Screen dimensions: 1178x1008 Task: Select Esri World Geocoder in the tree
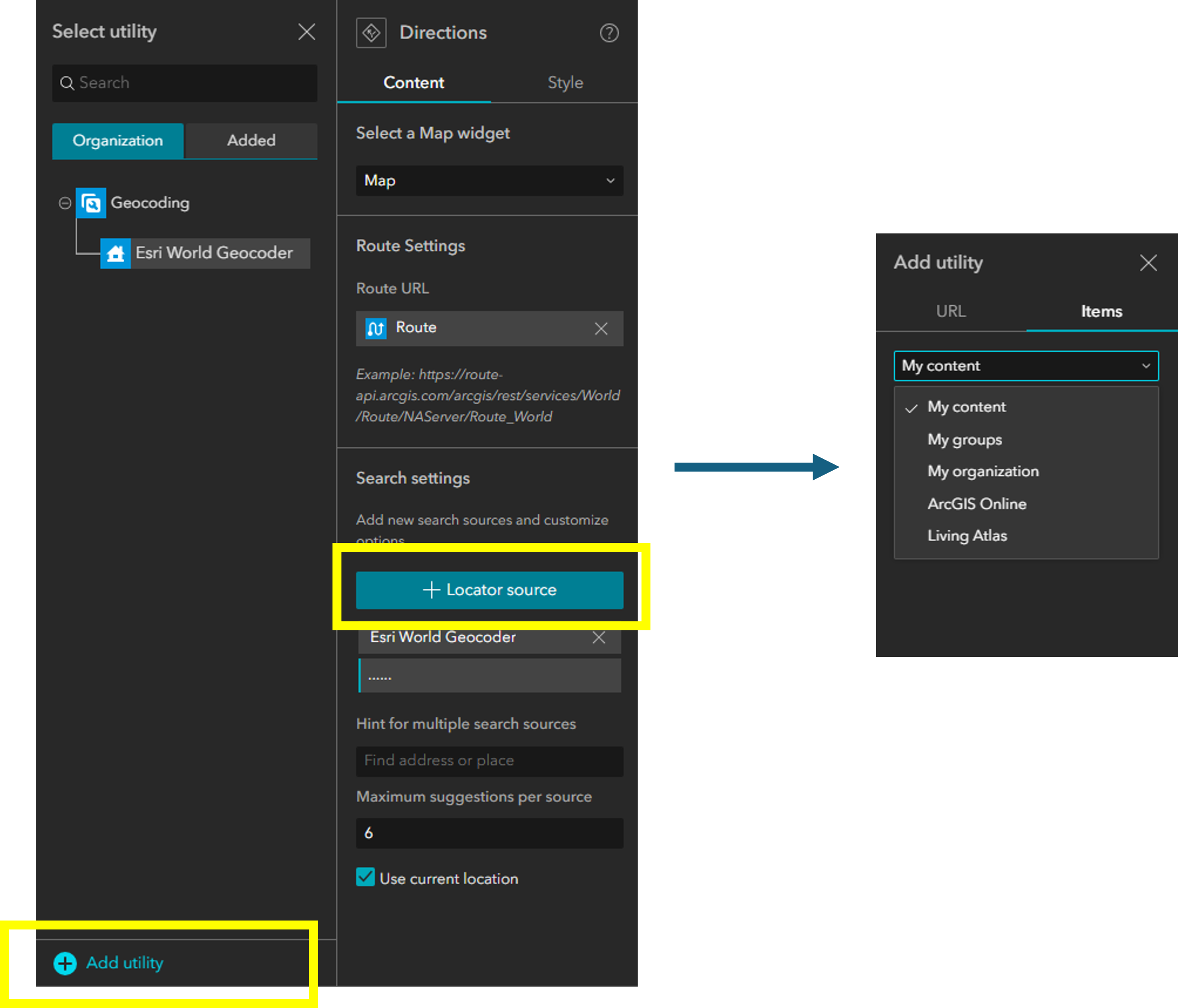[x=205, y=253]
